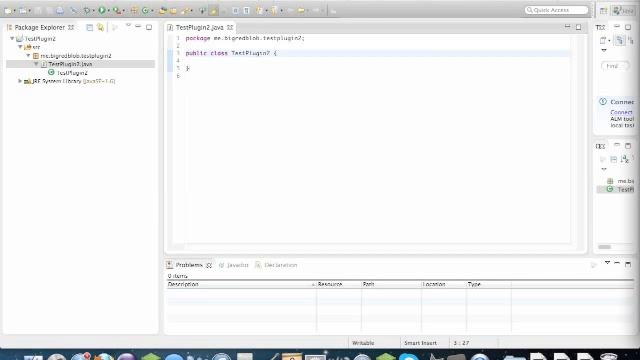The width and height of the screenshot is (640, 360).
Task: Open the Package Explorer view menu arrow
Action: coord(128,25)
